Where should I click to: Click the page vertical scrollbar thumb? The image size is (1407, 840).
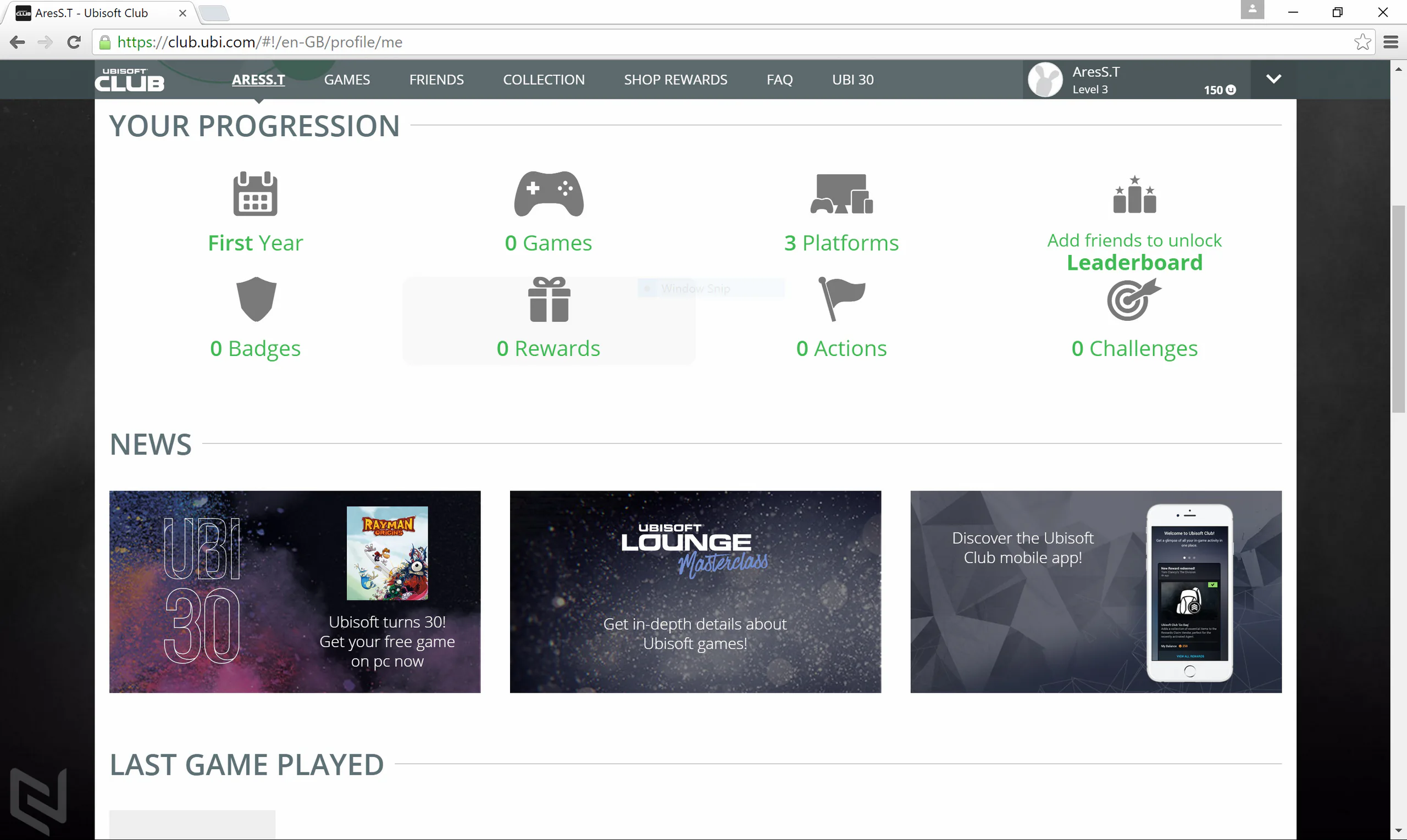[x=1399, y=309]
